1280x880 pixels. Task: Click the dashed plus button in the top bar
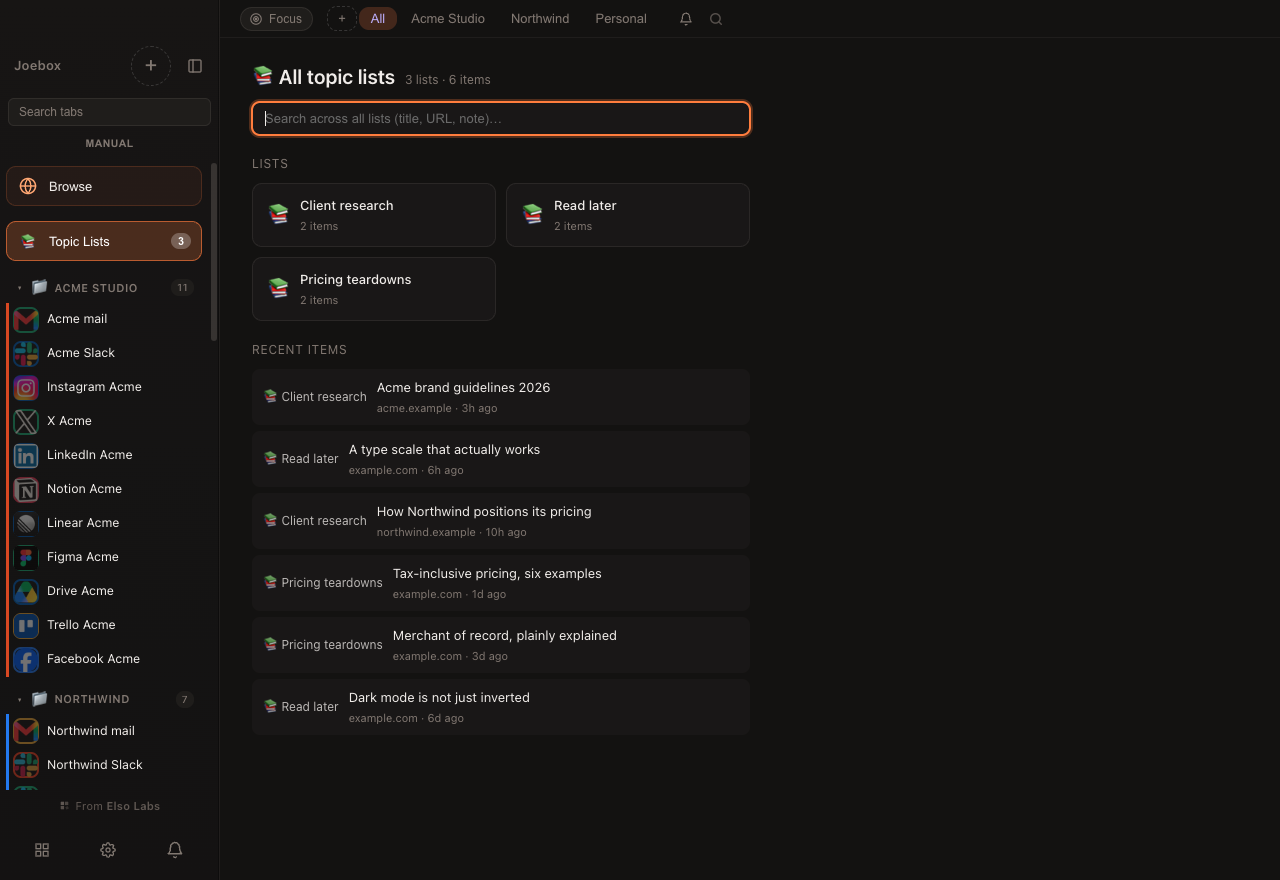pos(342,19)
